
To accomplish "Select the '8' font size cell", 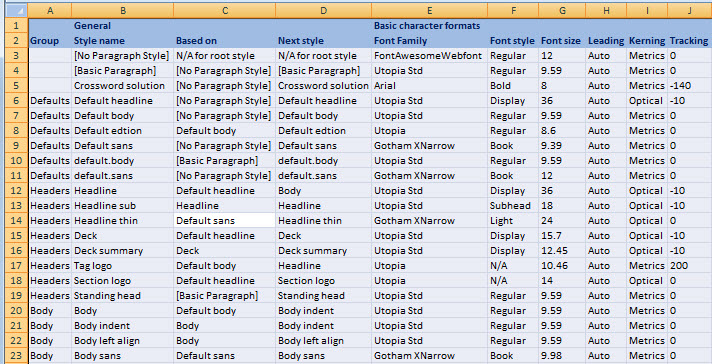I will point(562,85).
